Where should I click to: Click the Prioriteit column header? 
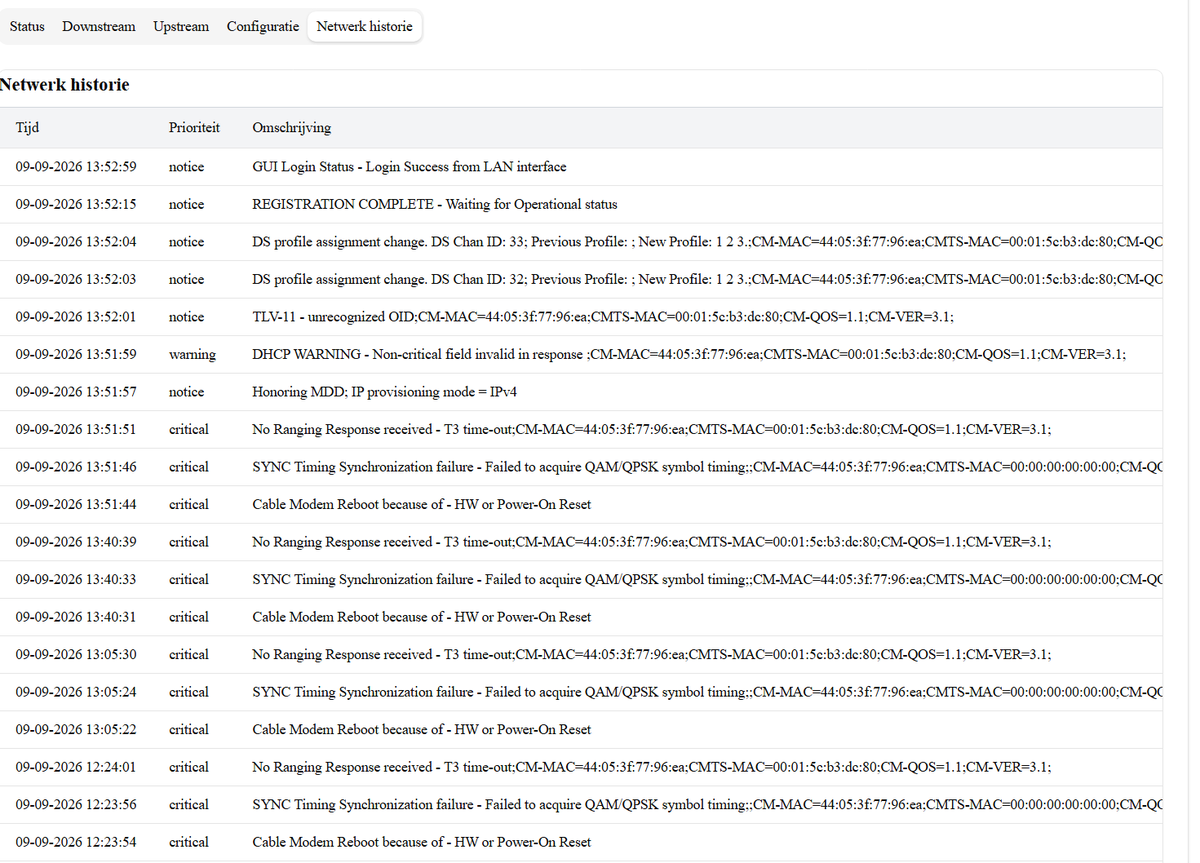pos(195,128)
